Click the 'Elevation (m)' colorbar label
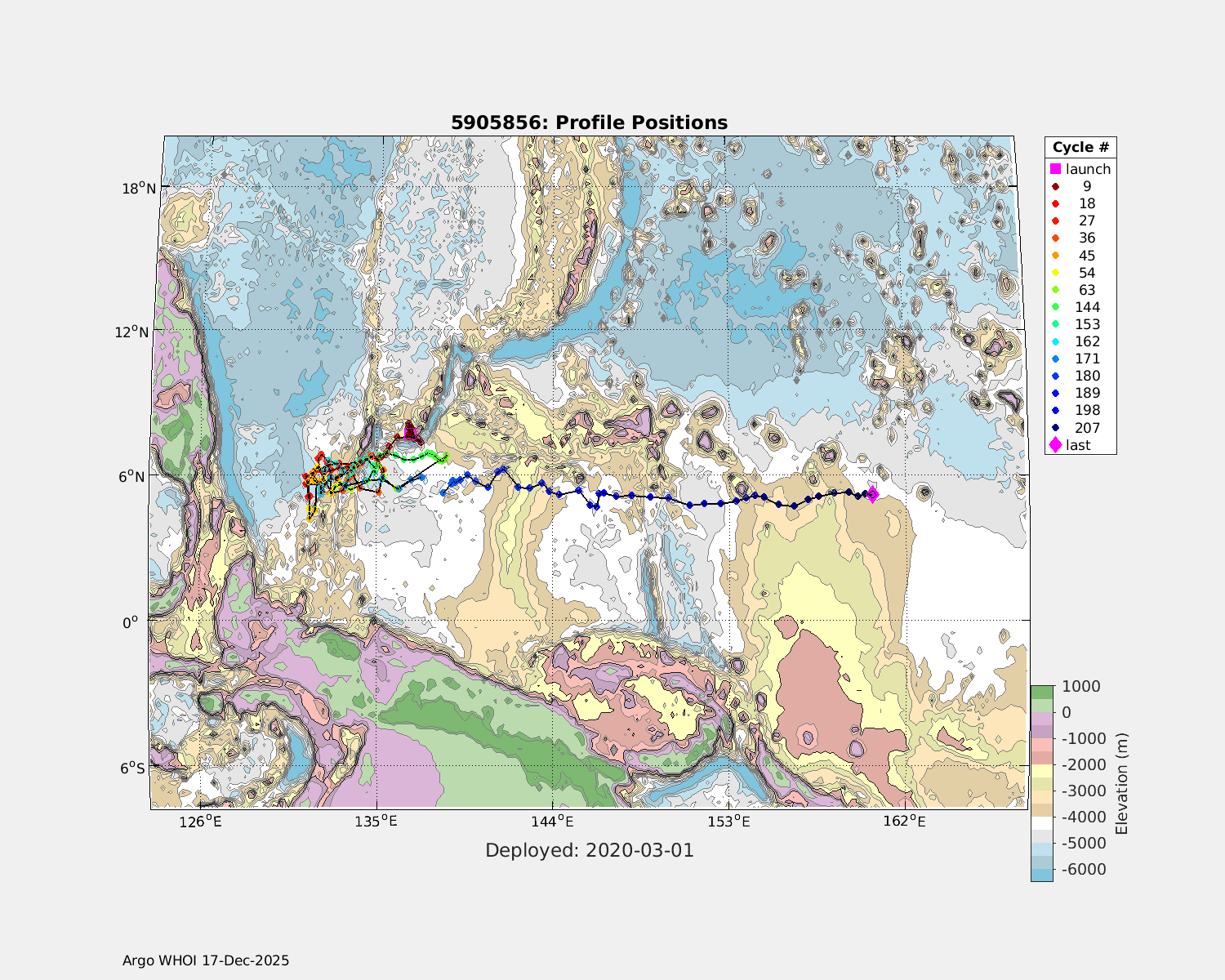Screen dimensions: 1225x980 1121,783
